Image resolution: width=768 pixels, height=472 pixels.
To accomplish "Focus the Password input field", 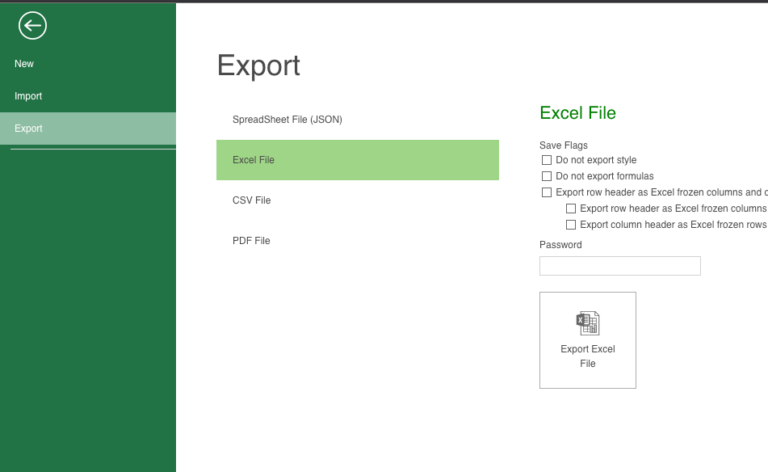I will pos(619,266).
